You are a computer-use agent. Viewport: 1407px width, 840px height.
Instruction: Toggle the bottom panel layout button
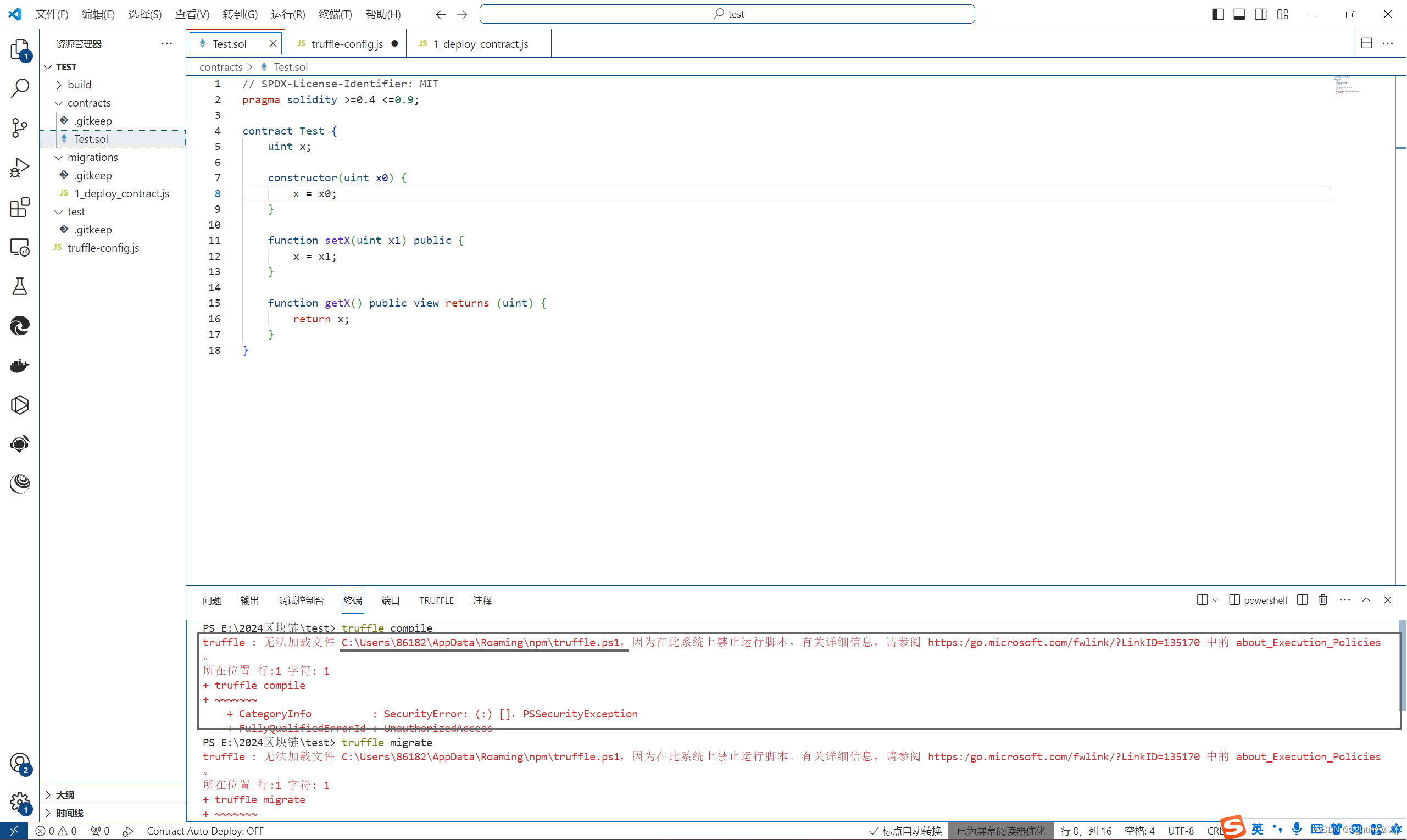click(x=1239, y=14)
